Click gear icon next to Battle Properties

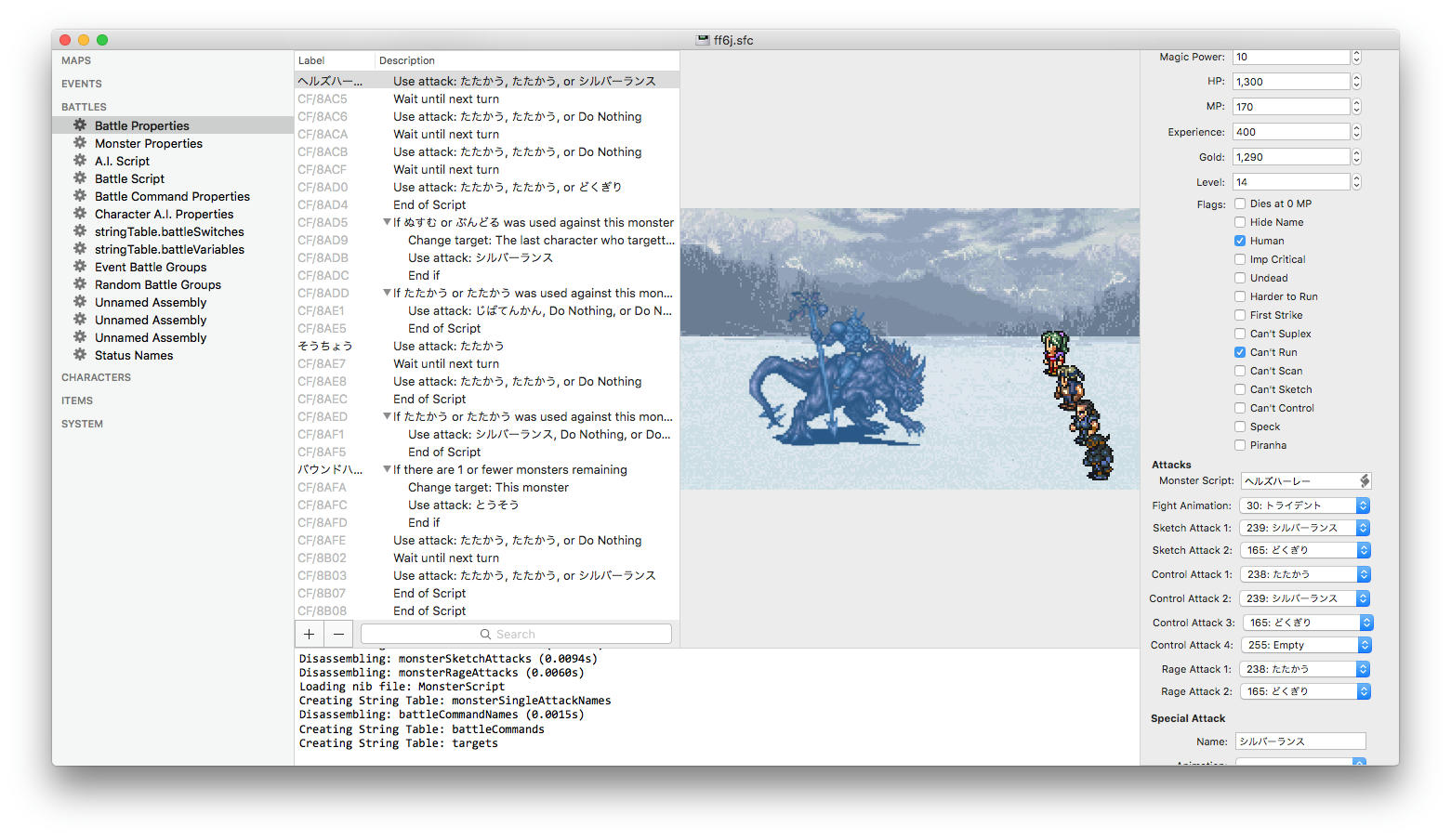80,125
